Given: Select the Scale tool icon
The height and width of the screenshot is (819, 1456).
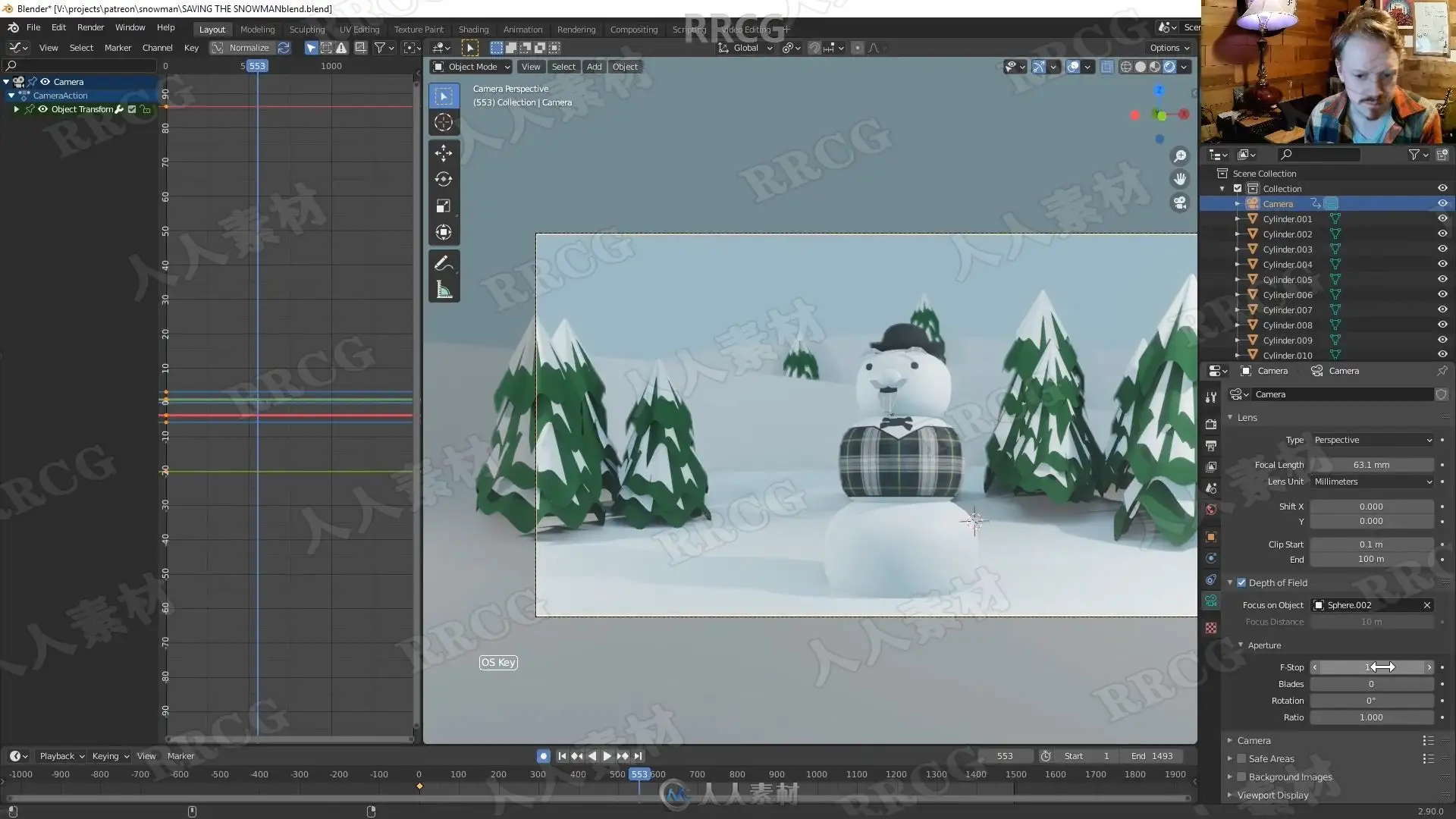Looking at the screenshot, I should 444,206.
